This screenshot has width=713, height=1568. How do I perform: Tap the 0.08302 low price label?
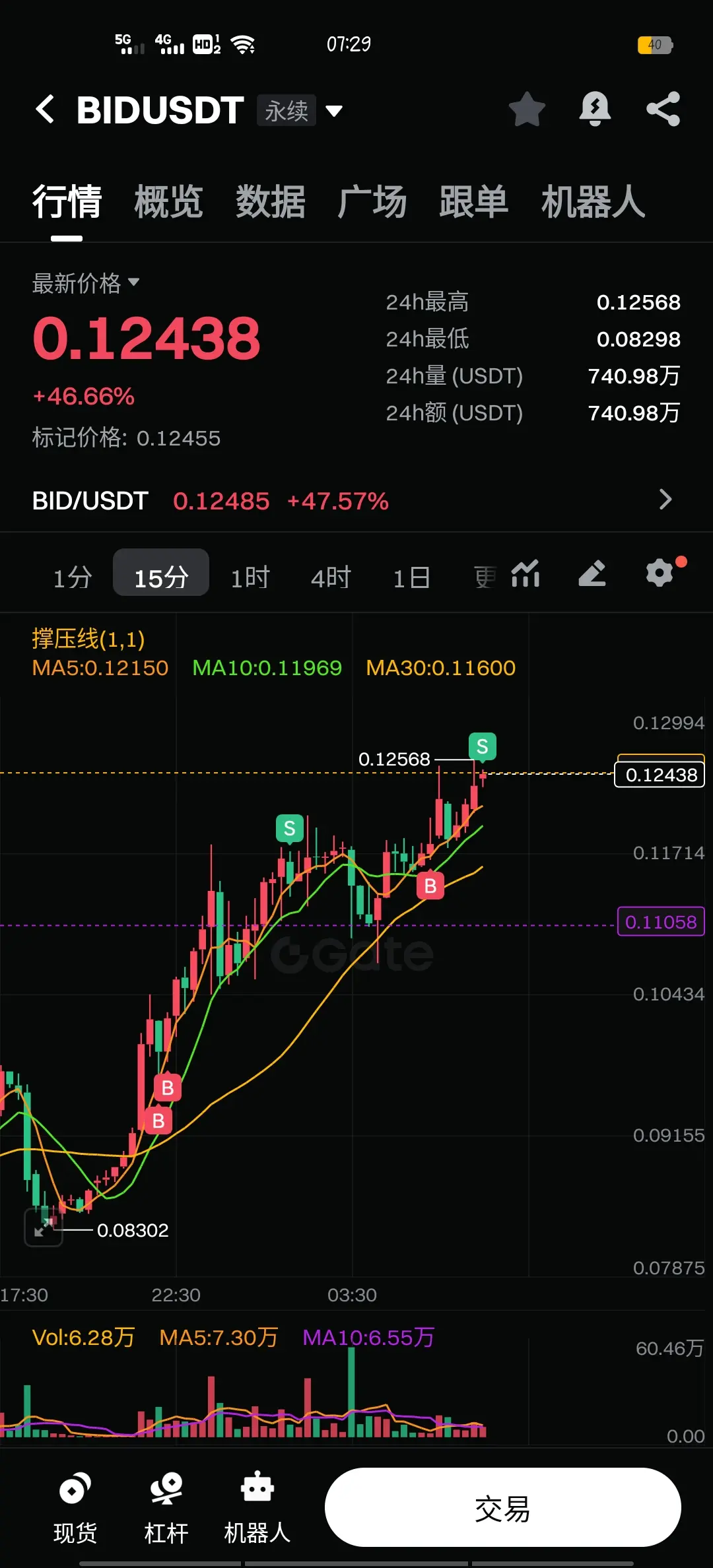133,1230
